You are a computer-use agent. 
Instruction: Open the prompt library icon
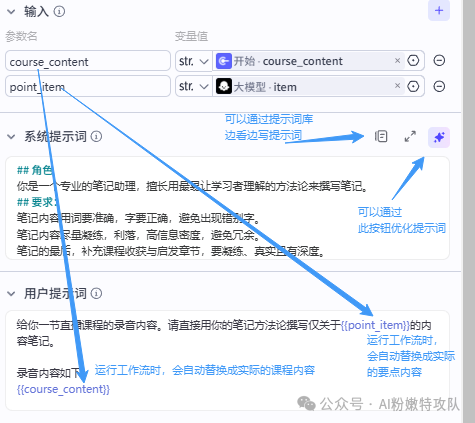381,136
